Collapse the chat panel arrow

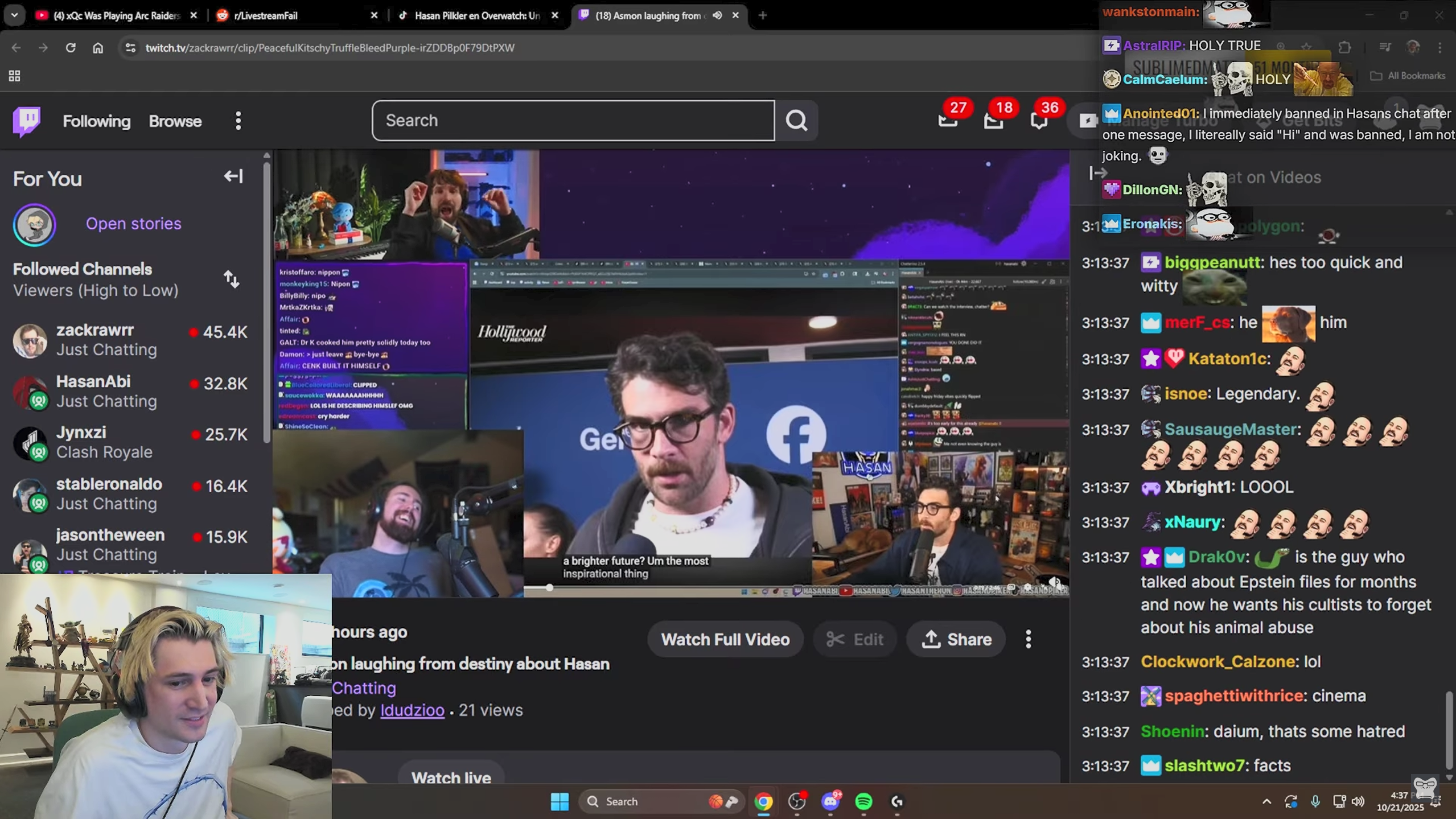pos(1097,173)
